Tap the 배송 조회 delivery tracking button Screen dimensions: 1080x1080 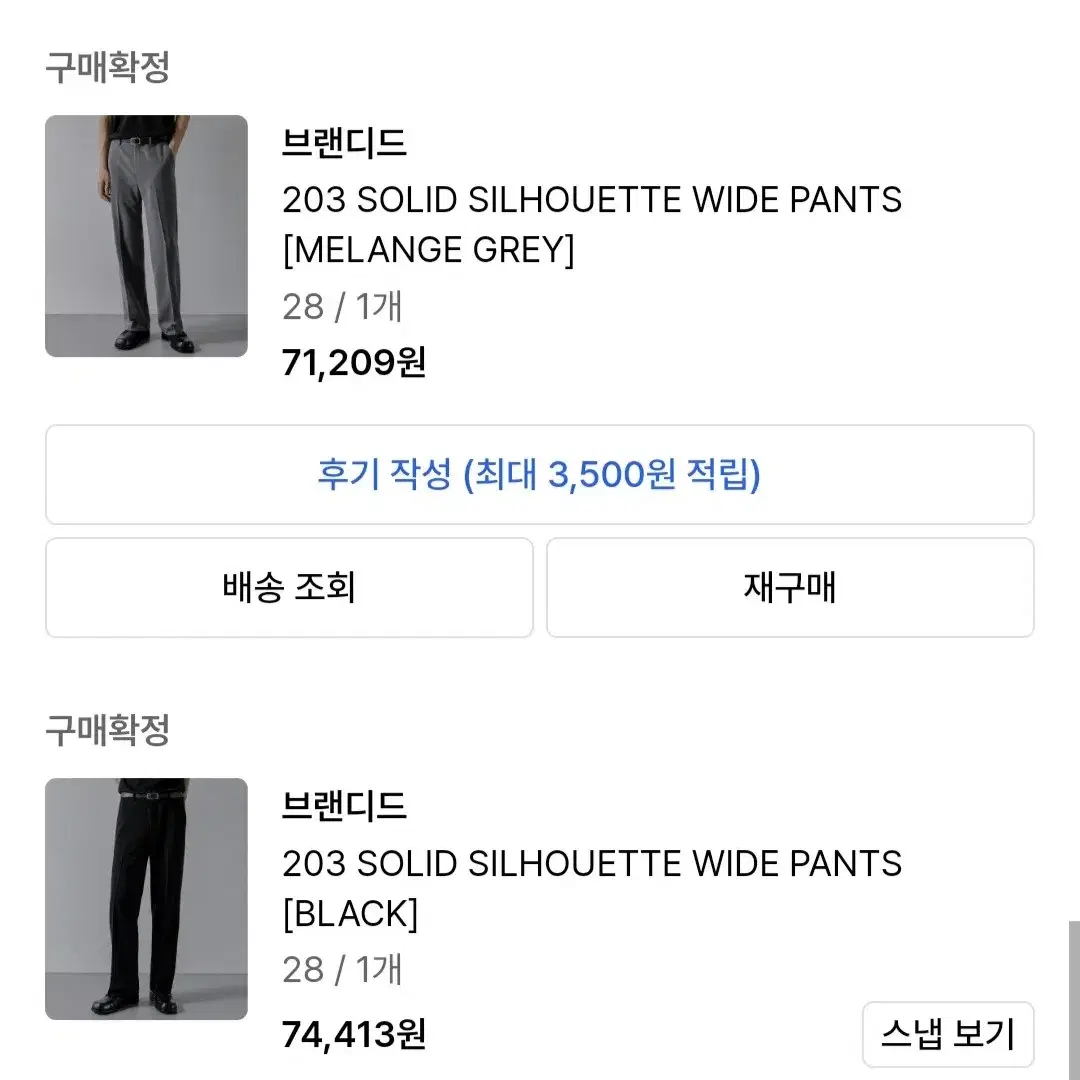(289, 588)
